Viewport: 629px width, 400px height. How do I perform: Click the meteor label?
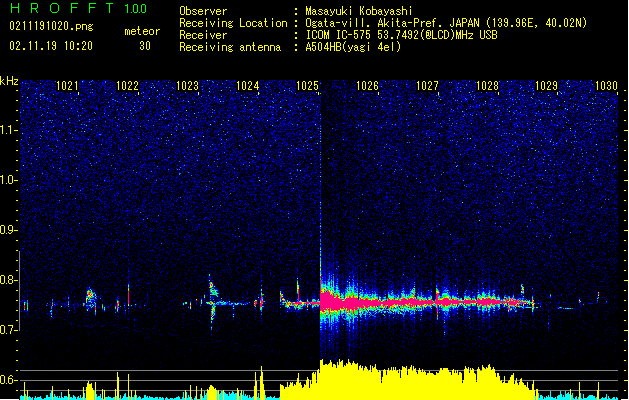coord(142,31)
